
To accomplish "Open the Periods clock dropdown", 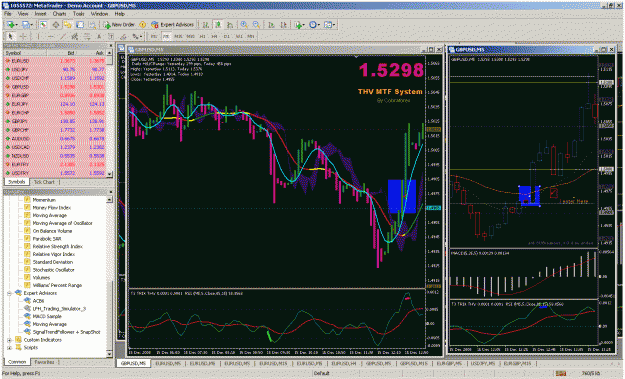I will pos(314,25).
